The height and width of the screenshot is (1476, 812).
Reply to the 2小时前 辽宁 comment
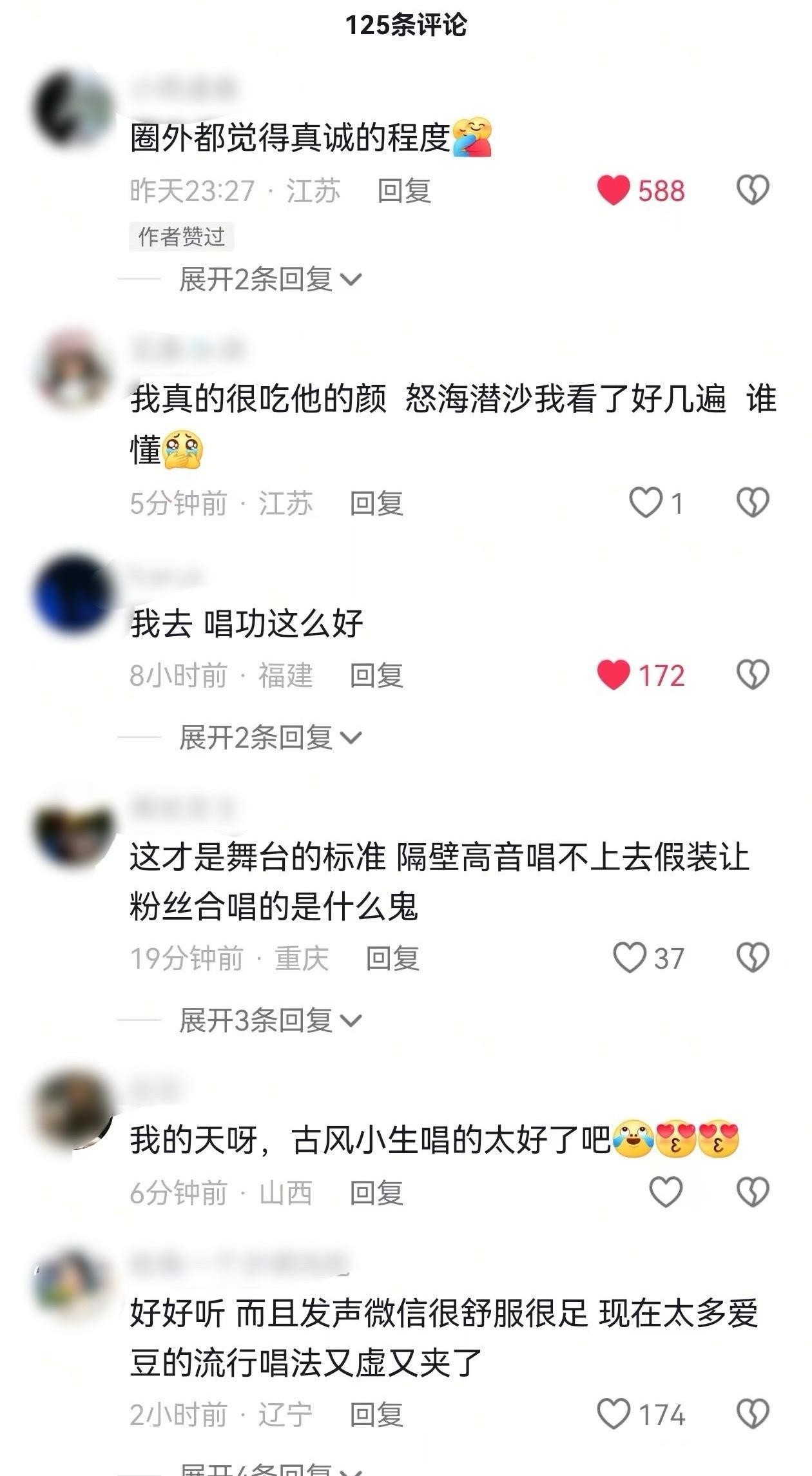(376, 1415)
